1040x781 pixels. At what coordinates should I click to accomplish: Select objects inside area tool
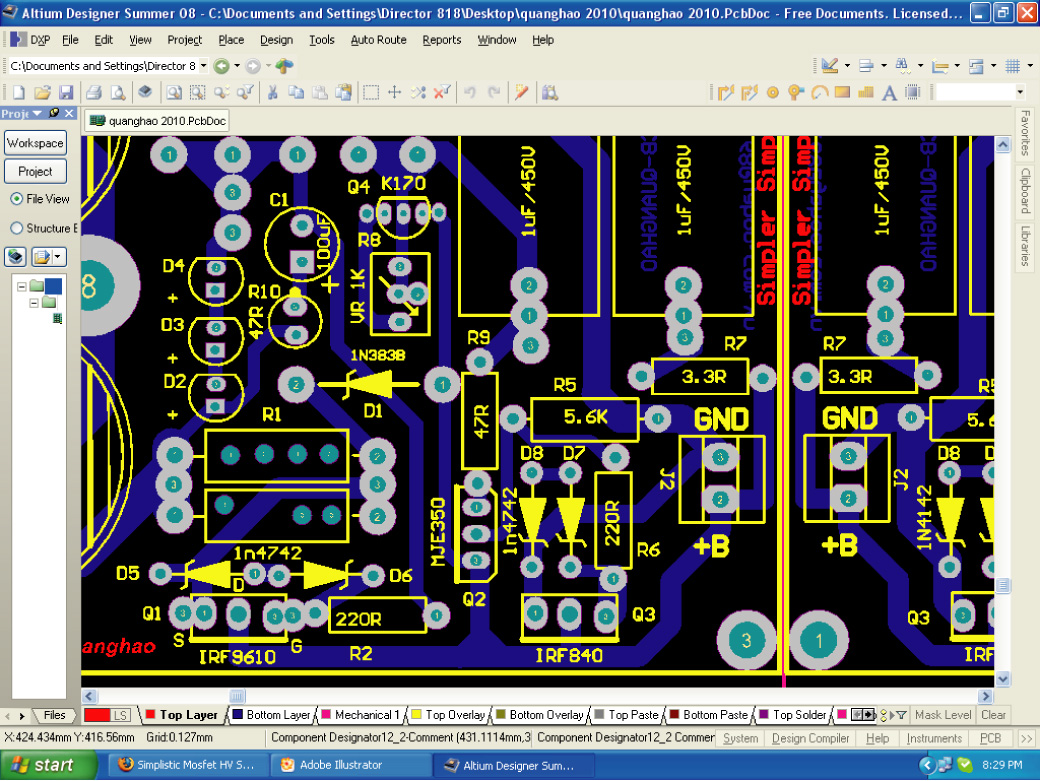[371, 93]
